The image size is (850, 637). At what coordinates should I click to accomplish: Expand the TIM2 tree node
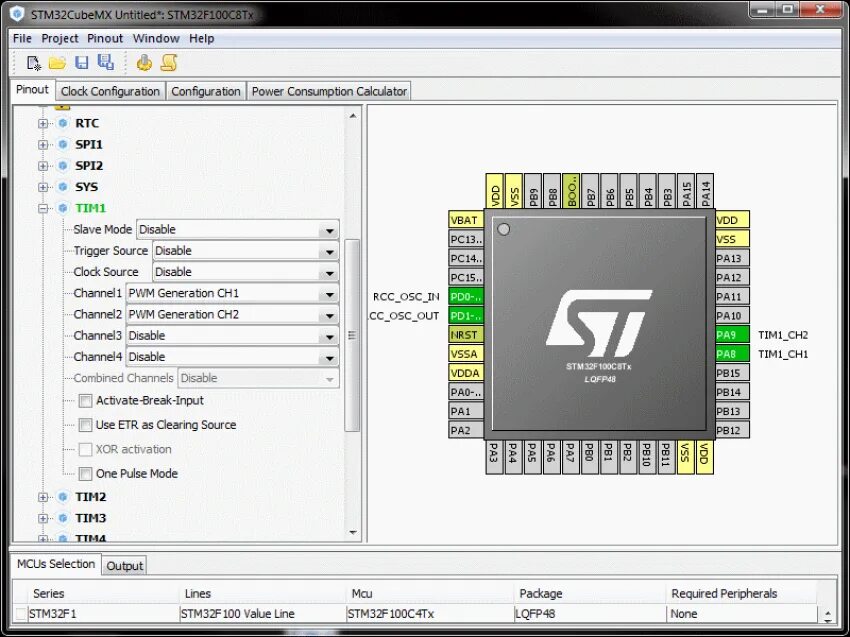pos(43,497)
